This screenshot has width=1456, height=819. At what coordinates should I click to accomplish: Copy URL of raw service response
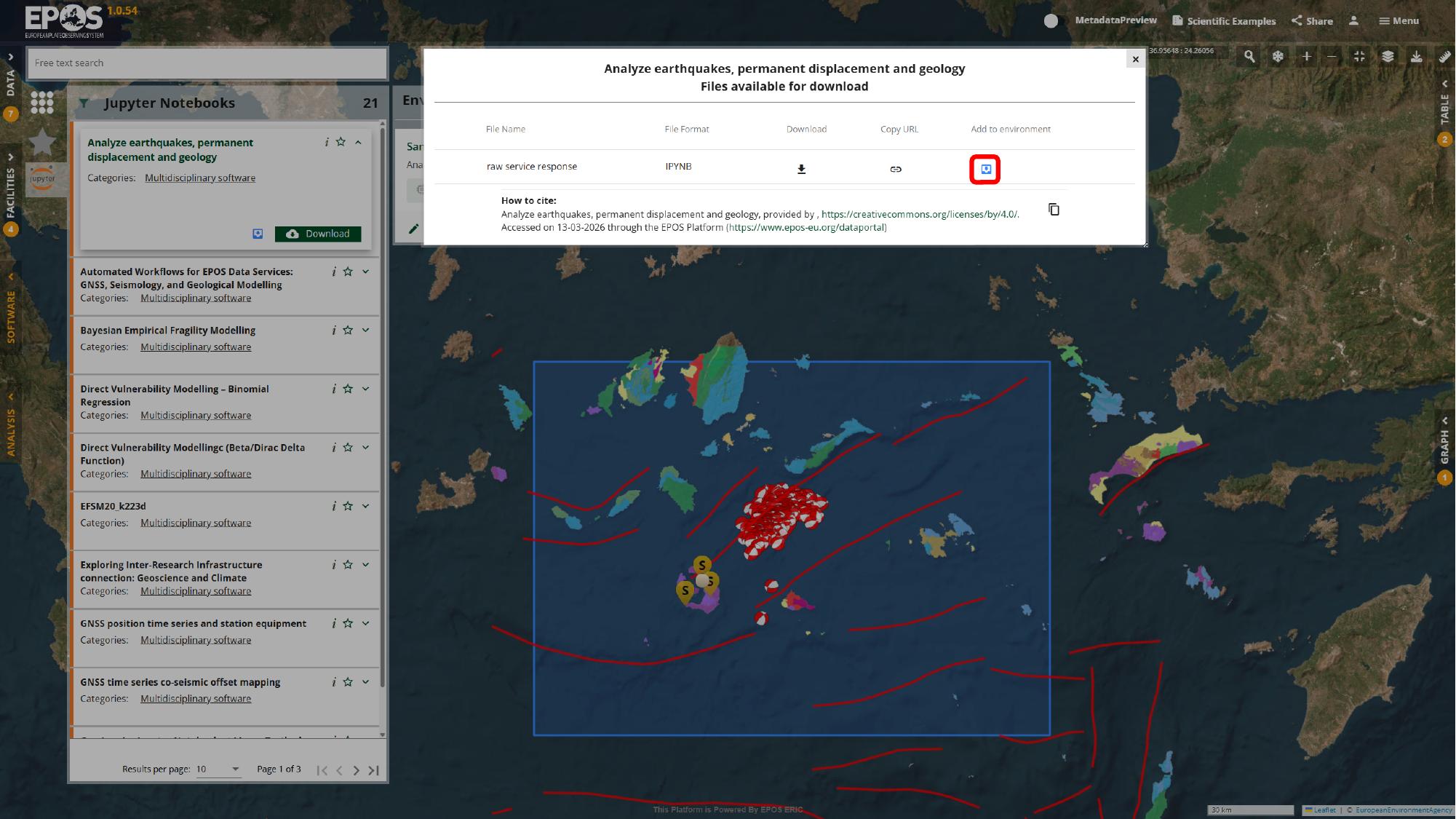[x=896, y=169]
